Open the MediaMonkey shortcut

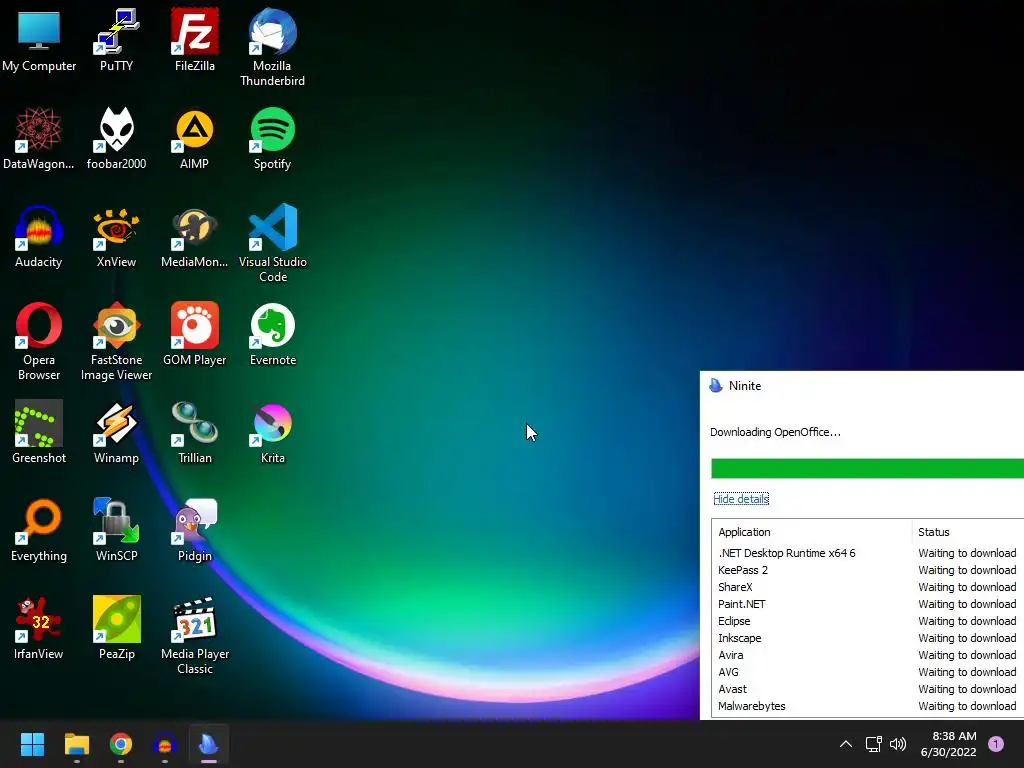point(195,236)
